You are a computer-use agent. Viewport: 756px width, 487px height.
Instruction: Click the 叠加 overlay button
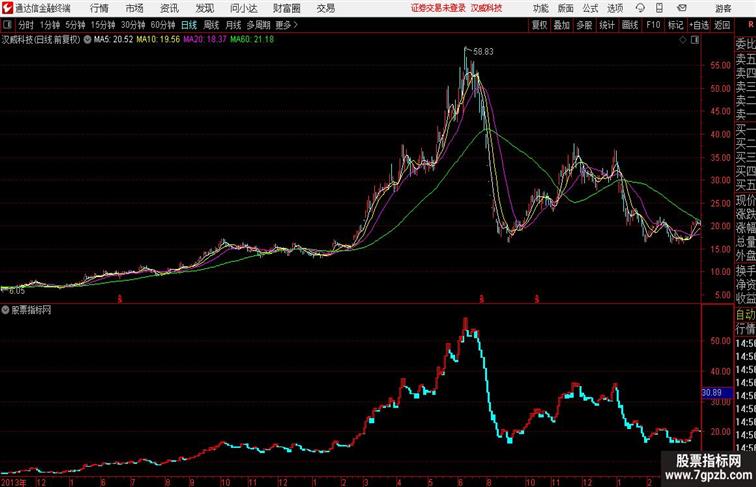tap(562, 25)
